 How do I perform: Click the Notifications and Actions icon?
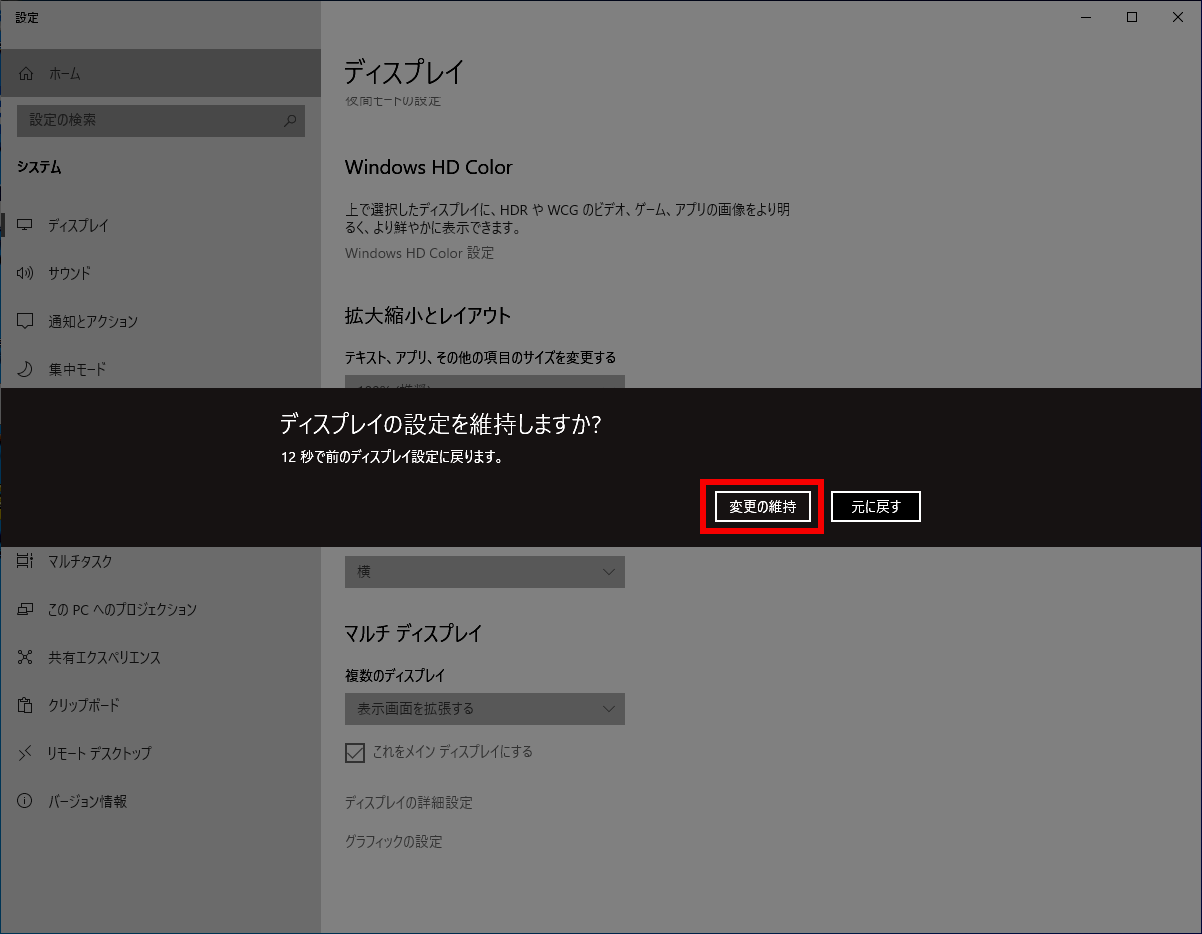pyautogui.click(x=26, y=322)
